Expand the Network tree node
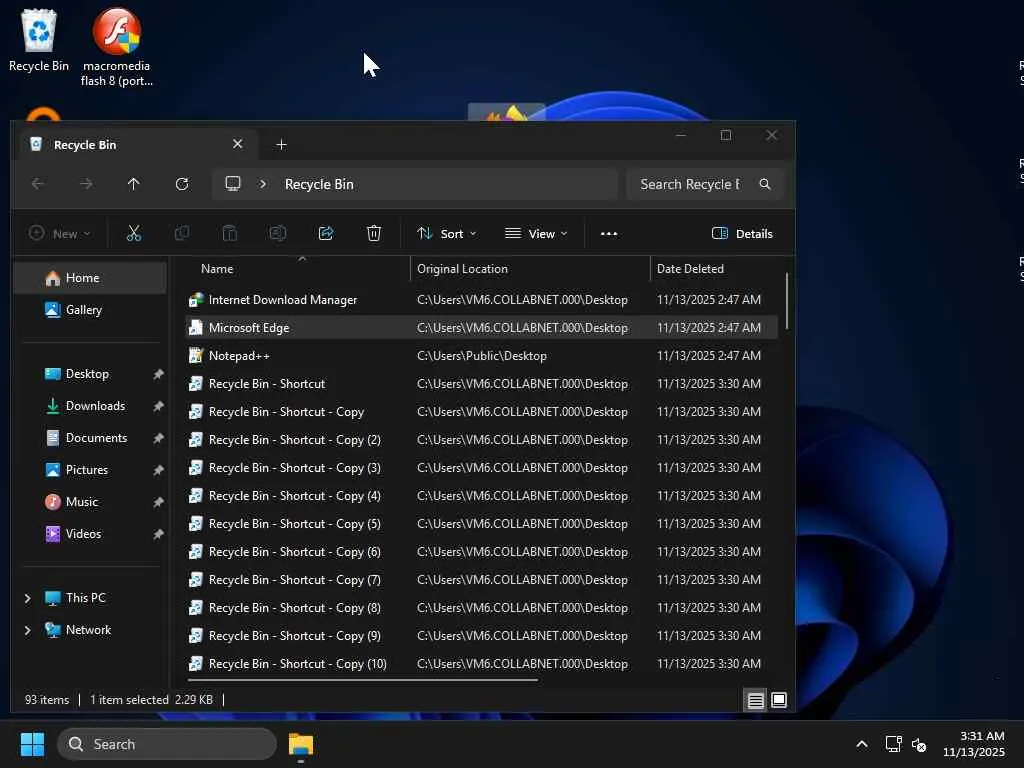The width and height of the screenshot is (1024, 768). (27, 630)
